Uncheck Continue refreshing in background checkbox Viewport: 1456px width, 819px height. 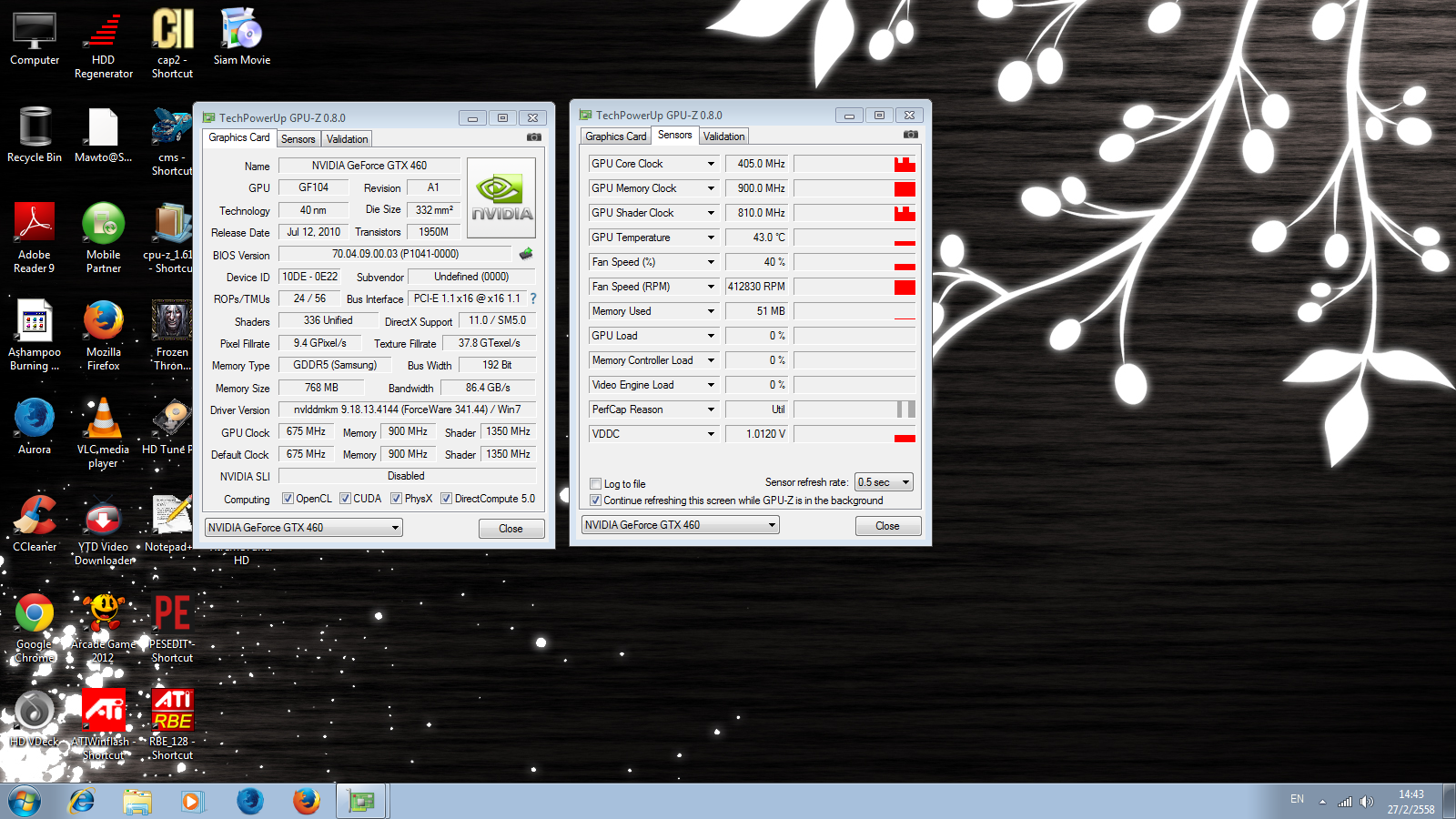click(595, 500)
